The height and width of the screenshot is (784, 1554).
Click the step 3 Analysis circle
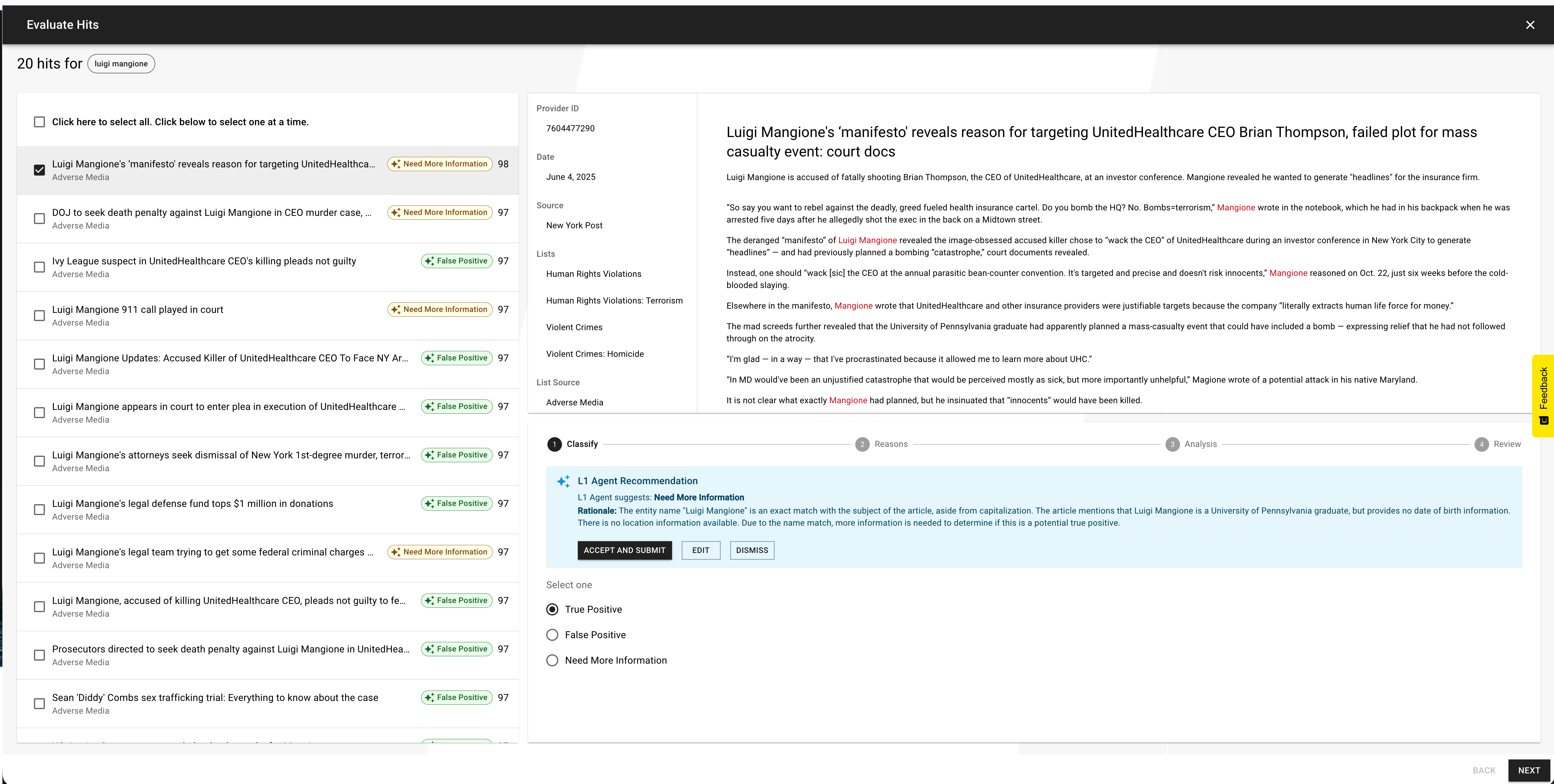(x=1172, y=444)
